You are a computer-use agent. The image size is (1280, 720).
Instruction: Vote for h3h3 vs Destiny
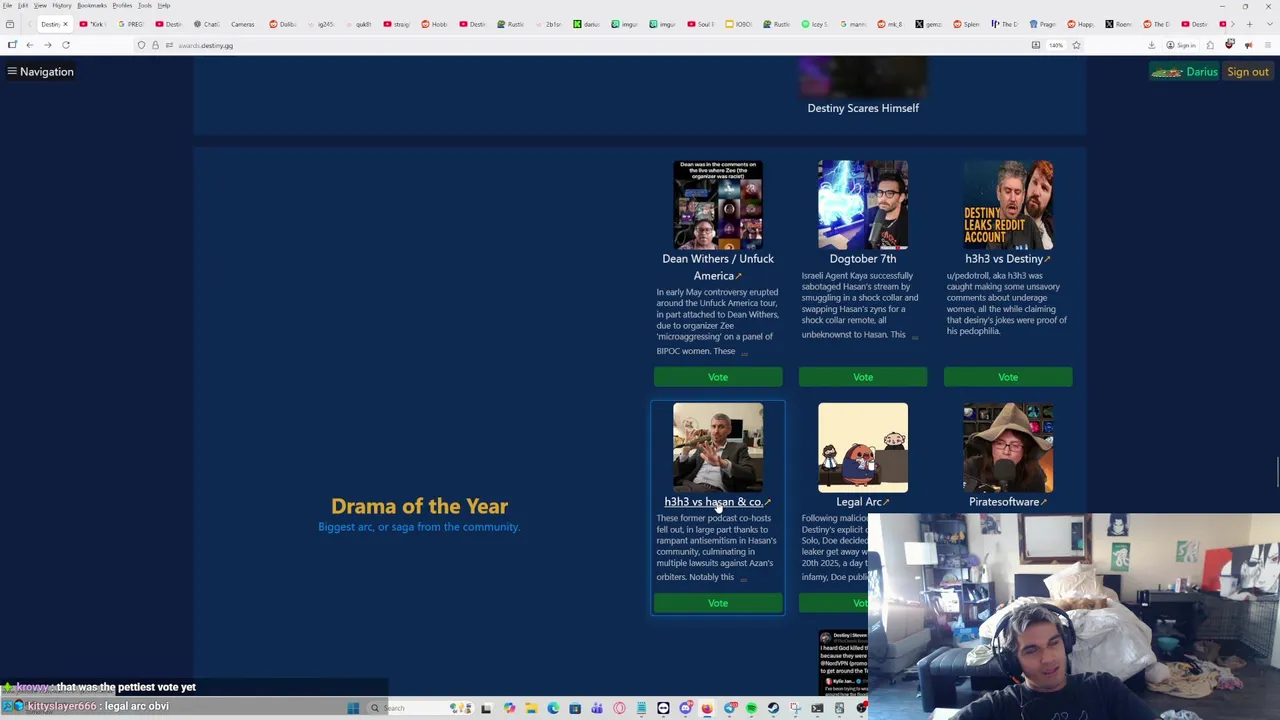tap(1008, 377)
